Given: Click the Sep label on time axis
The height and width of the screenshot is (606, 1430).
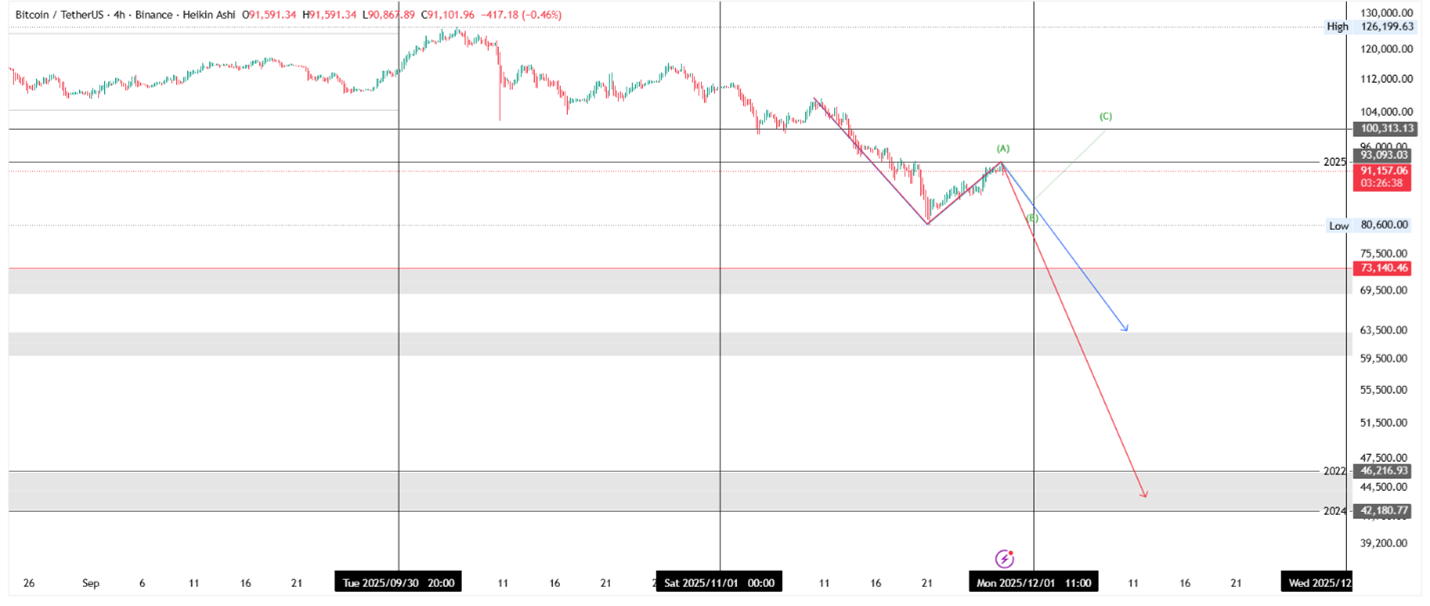Looking at the screenshot, I should pos(91,583).
